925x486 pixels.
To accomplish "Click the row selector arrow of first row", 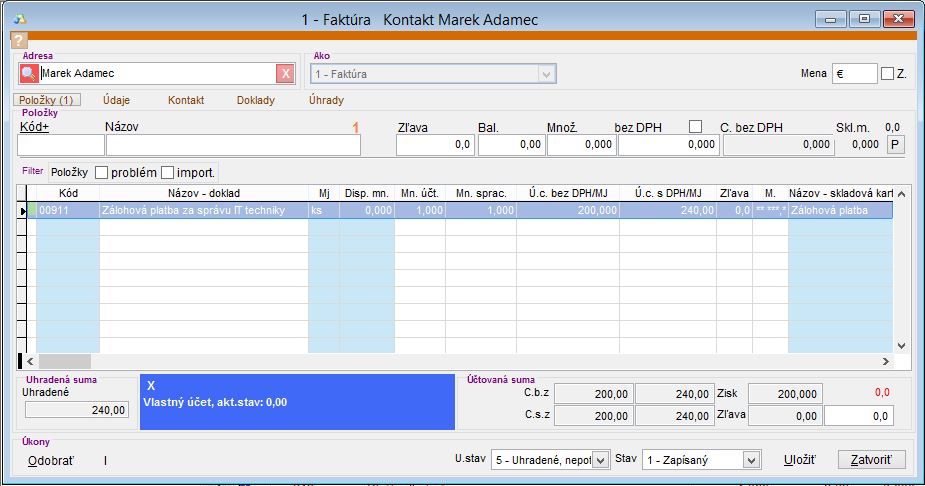I will pos(23,211).
